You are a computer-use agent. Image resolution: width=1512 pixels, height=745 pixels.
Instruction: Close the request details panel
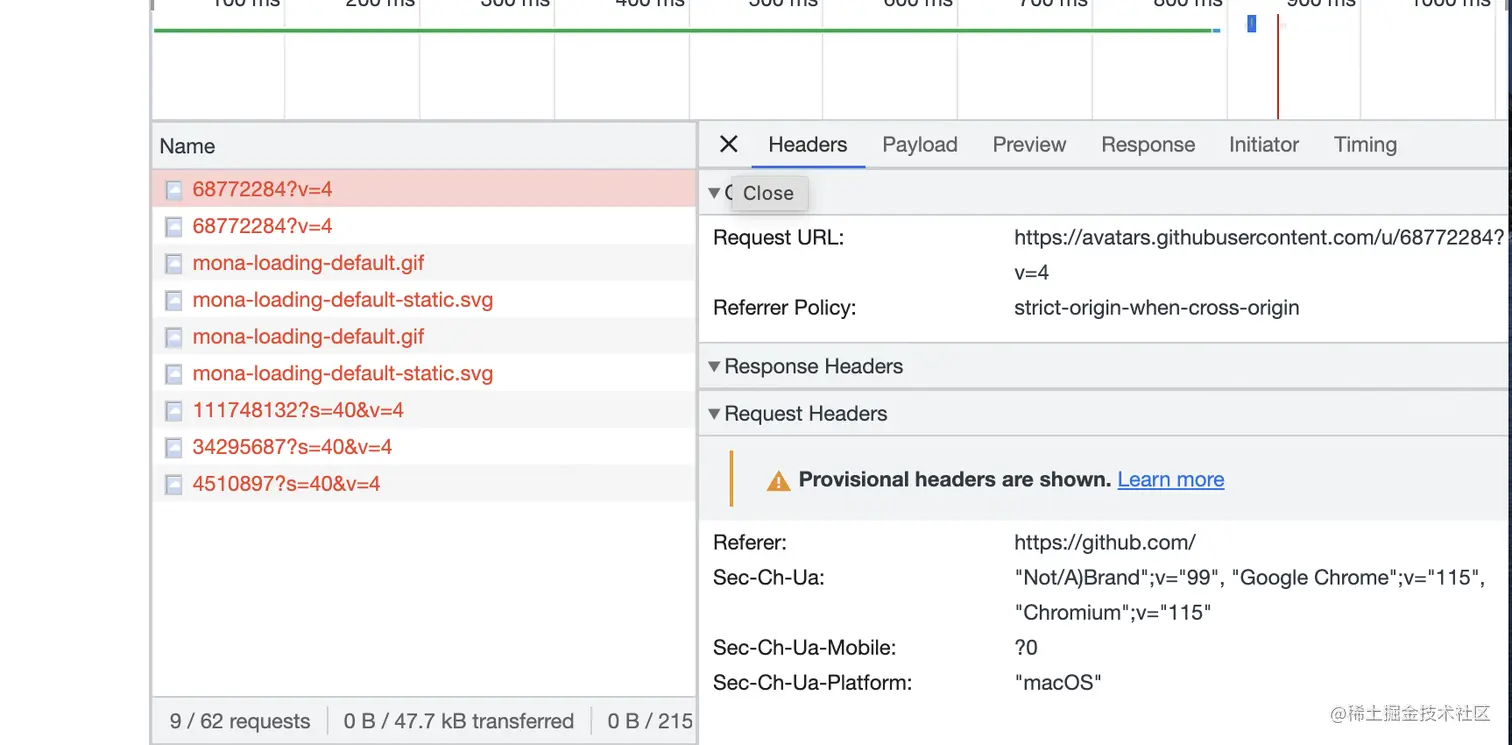coord(729,144)
